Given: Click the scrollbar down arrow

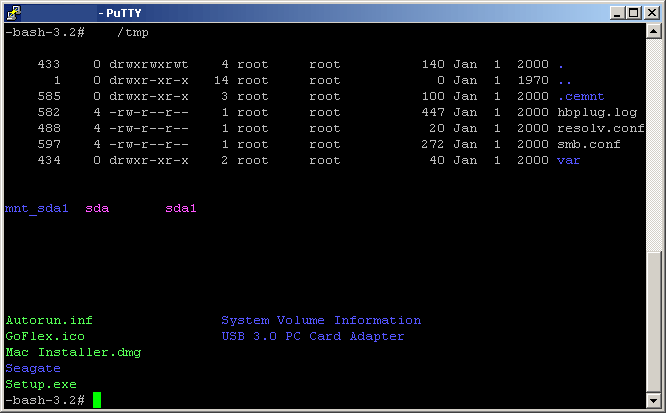Looking at the screenshot, I should point(653,400).
